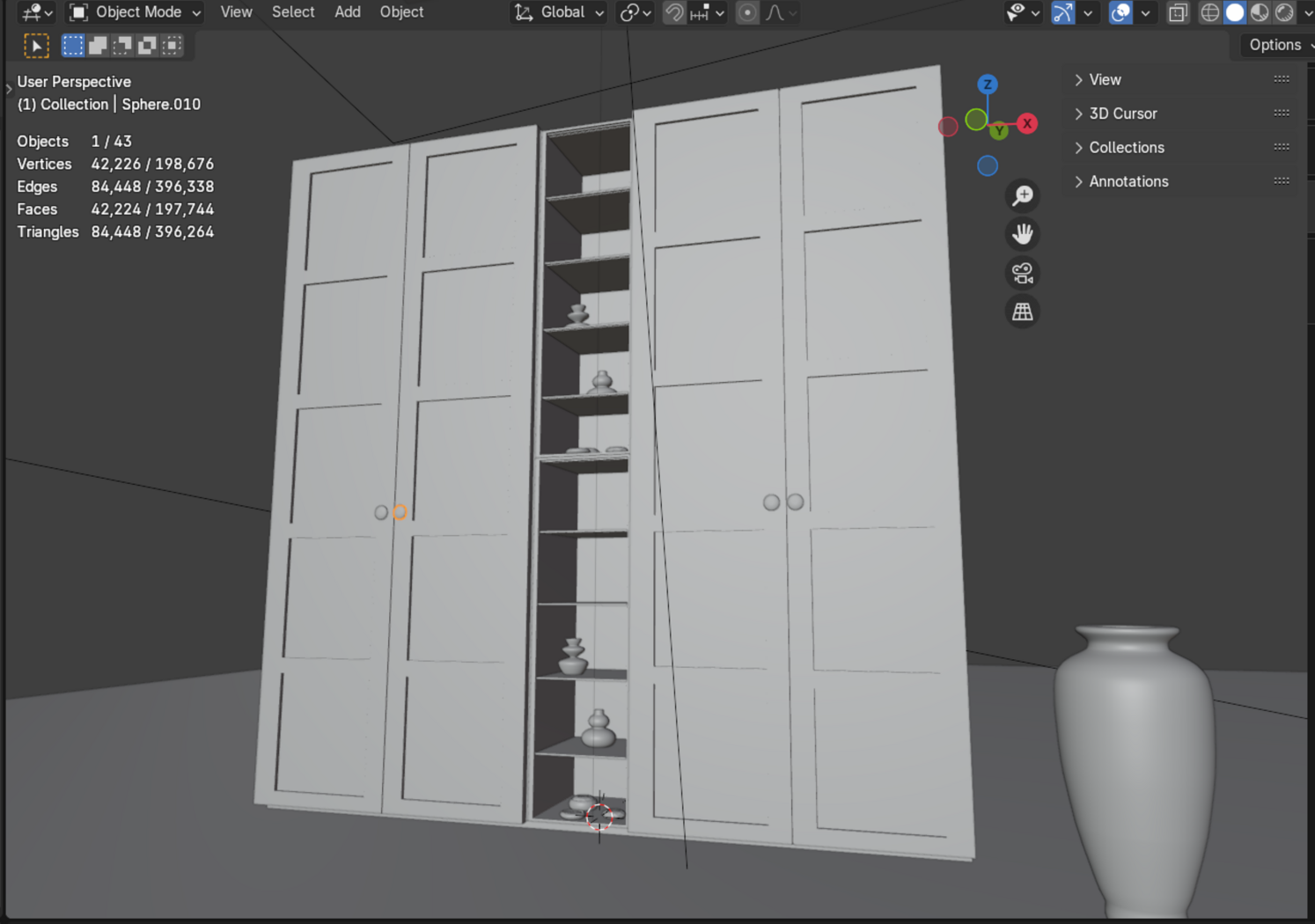Image resolution: width=1315 pixels, height=924 pixels.
Task: Choose the Set new selection mode
Action: 73,46
